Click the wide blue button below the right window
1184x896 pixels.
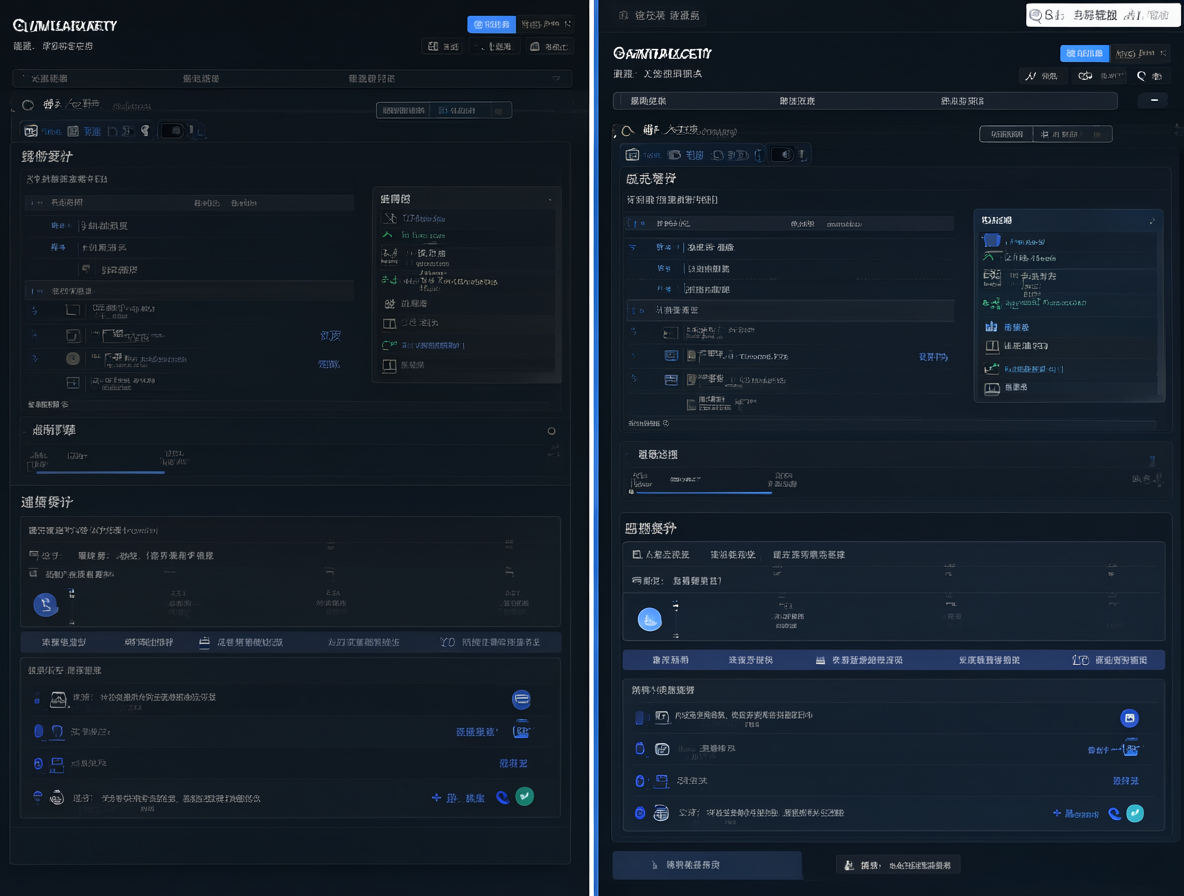tap(707, 865)
